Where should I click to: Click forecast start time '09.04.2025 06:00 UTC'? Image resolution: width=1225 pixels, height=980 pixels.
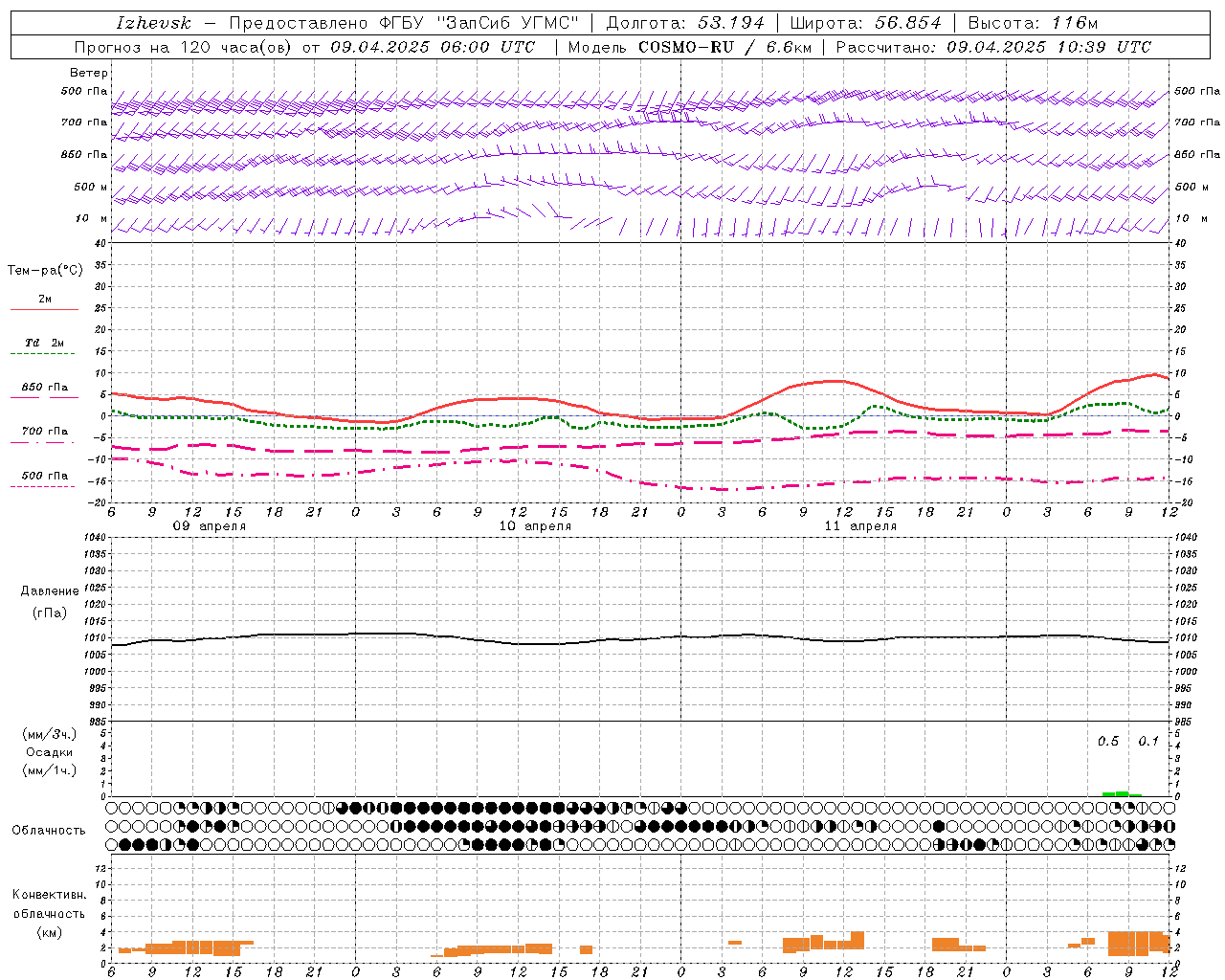tap(433, 47)
